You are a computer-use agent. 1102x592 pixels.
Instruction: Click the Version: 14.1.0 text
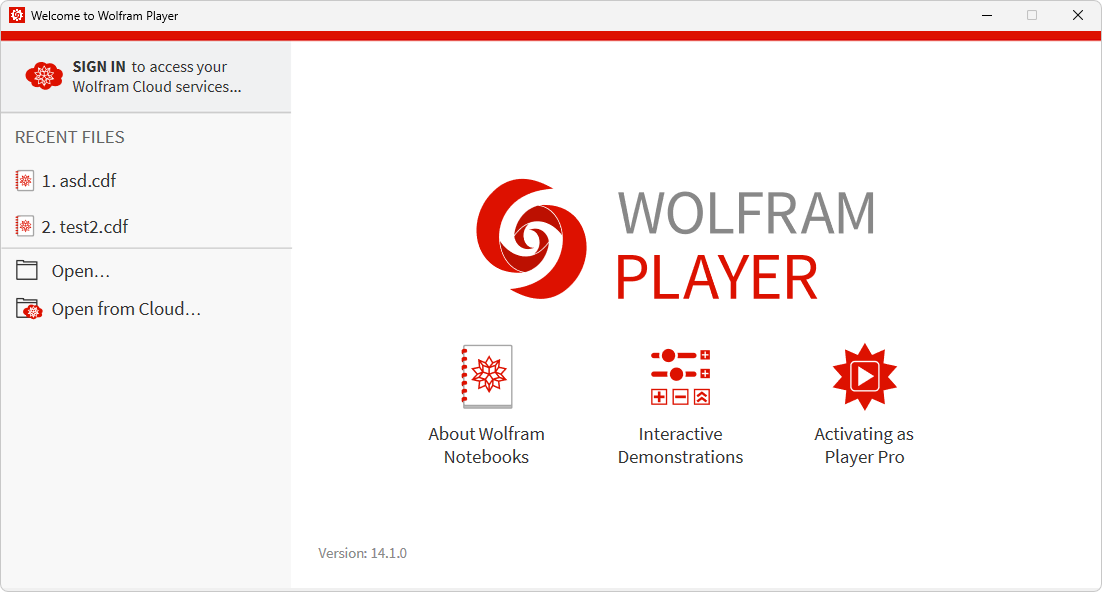[363, 553]
